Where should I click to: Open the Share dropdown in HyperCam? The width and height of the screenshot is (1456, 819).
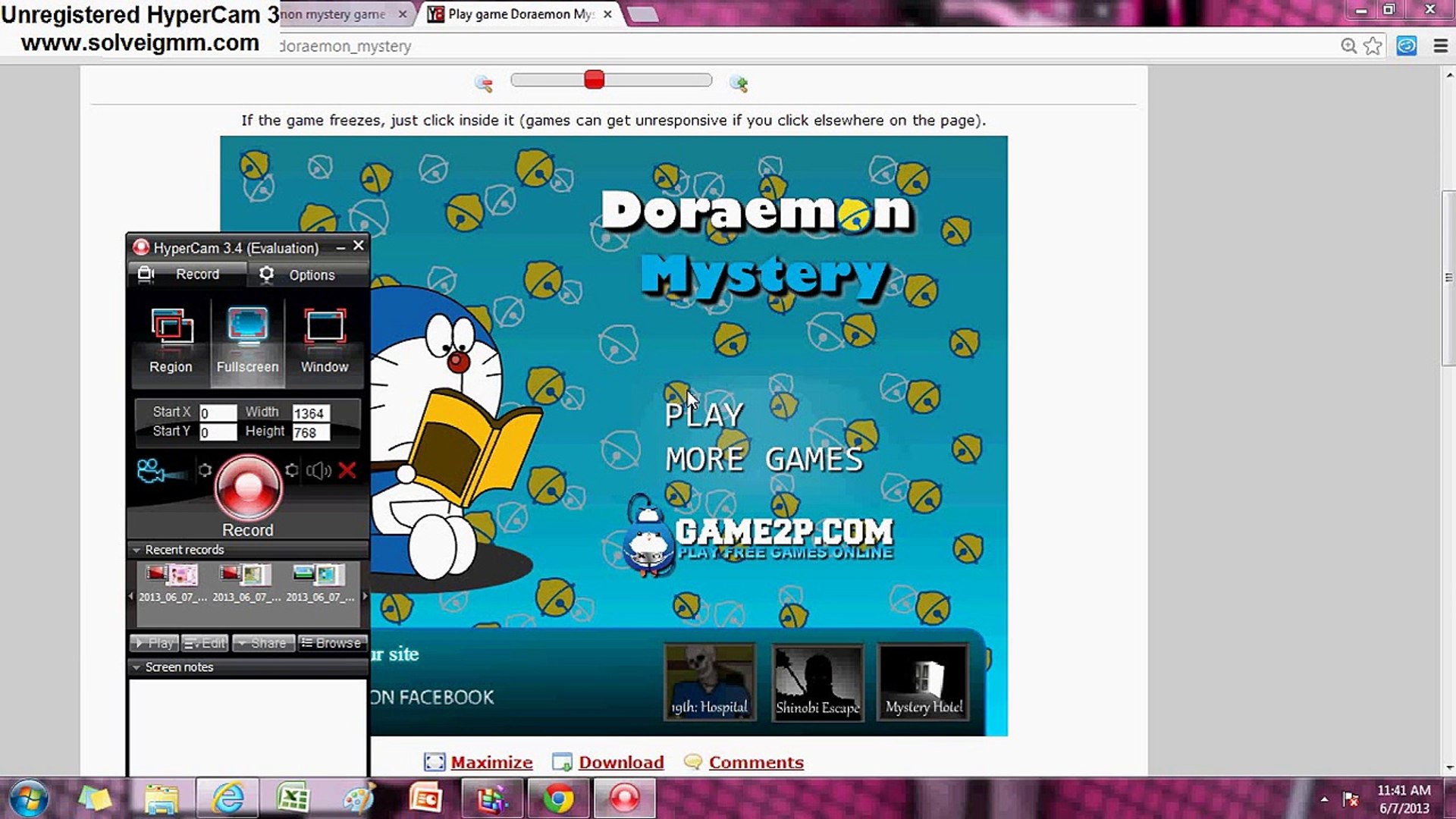[263, 643]
